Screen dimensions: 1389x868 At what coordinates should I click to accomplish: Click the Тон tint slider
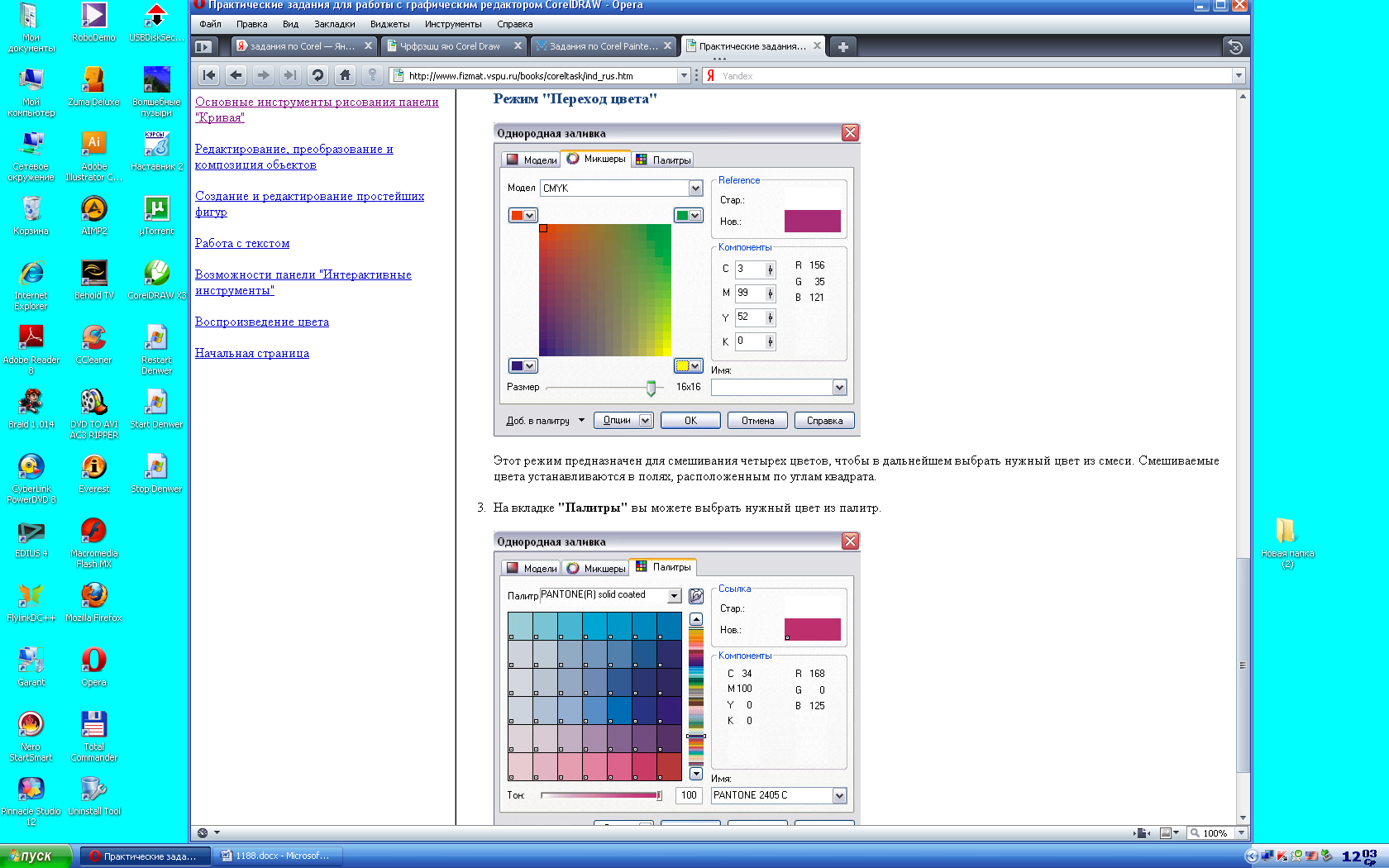tap(601, 795)
